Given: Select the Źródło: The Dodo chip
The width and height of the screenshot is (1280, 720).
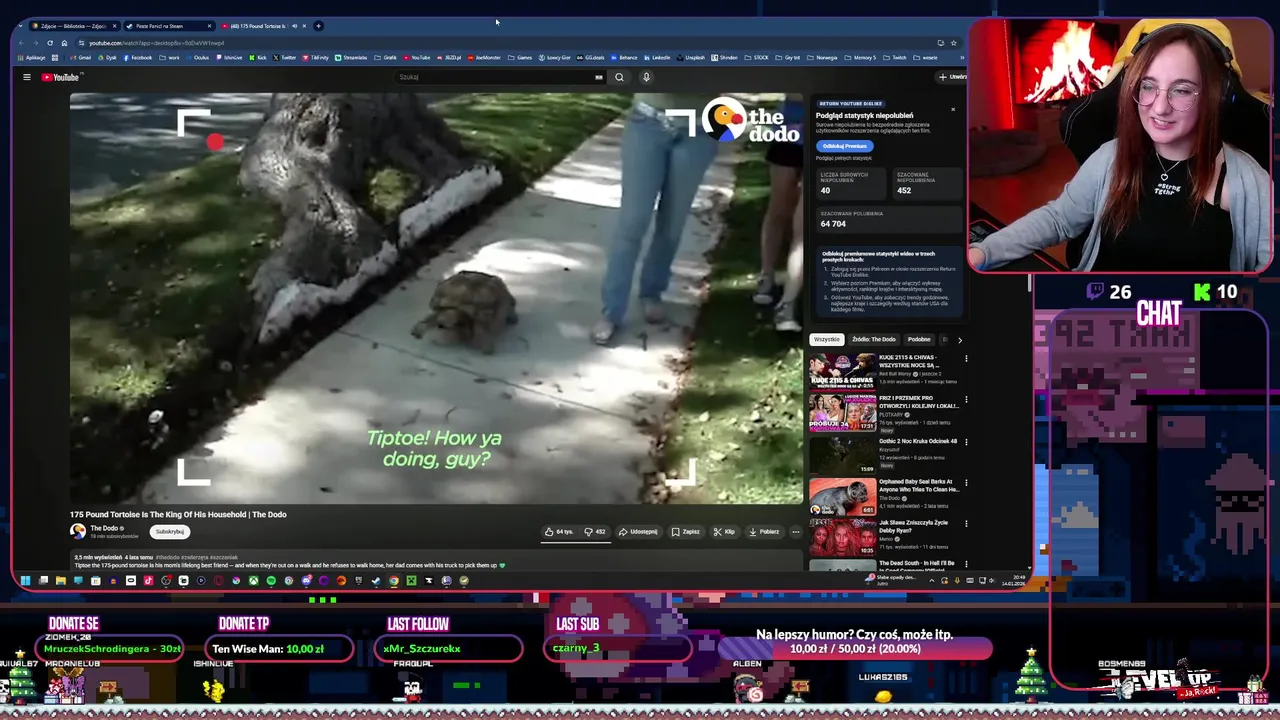Looking at the screenshot, I should tap(874, 339).
